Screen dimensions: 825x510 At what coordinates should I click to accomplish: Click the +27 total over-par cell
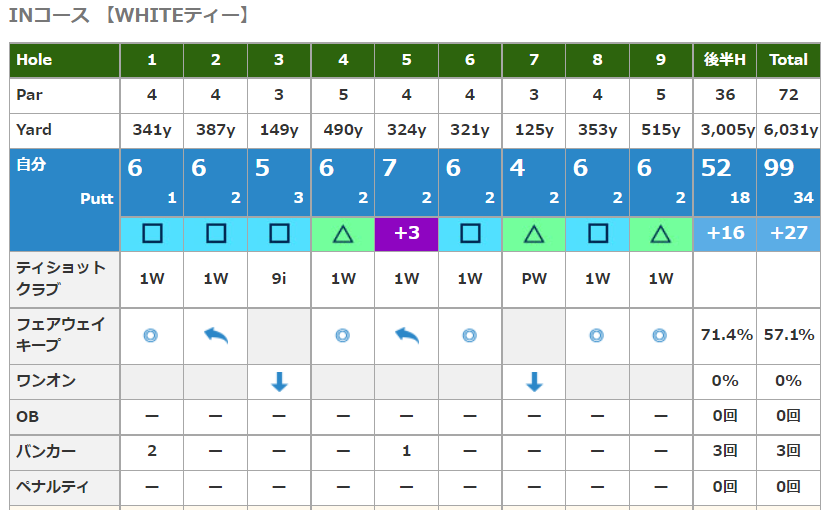click(788, 235)
